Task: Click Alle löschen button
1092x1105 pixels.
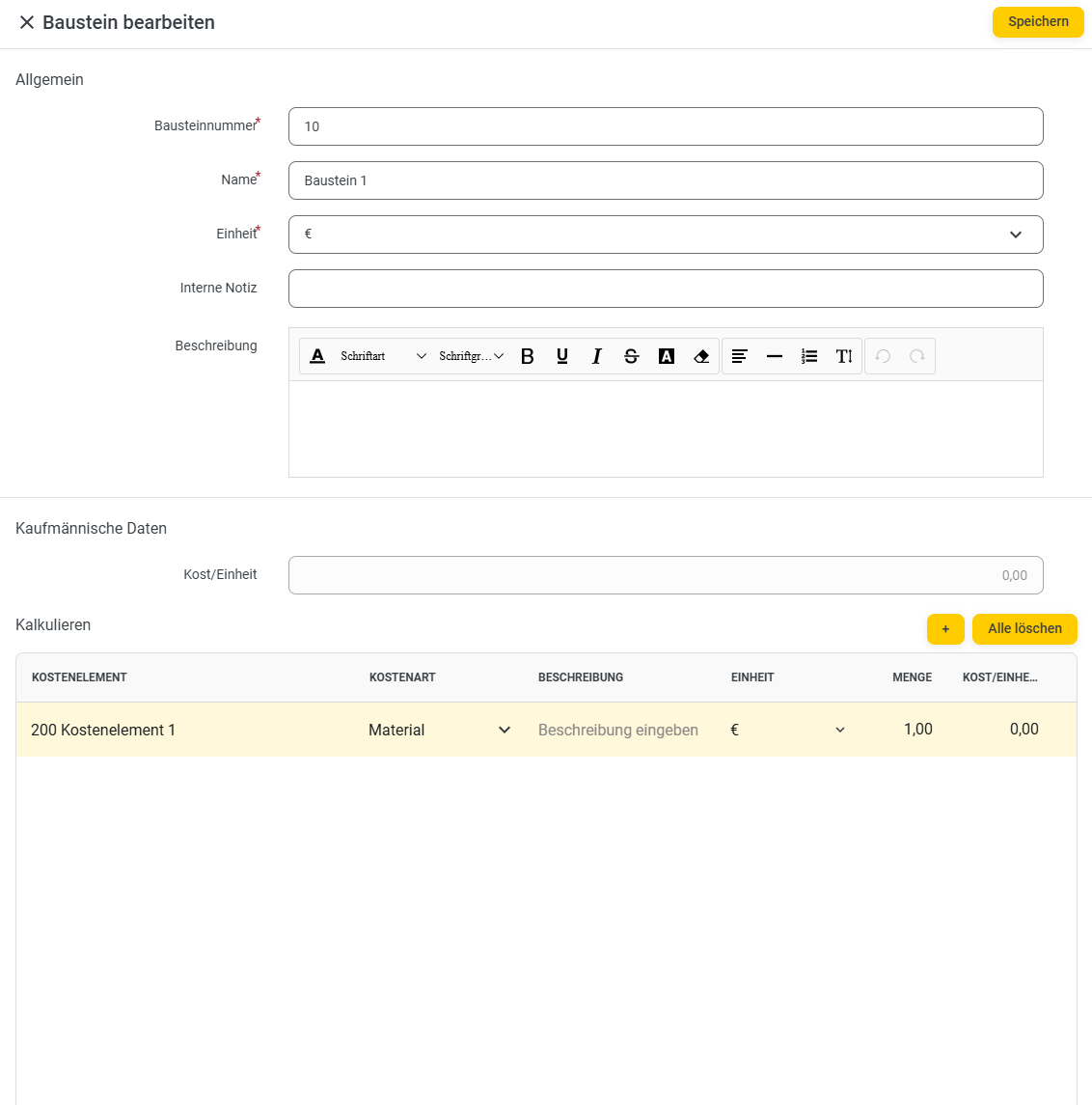Action: (x=1024, y=629)
